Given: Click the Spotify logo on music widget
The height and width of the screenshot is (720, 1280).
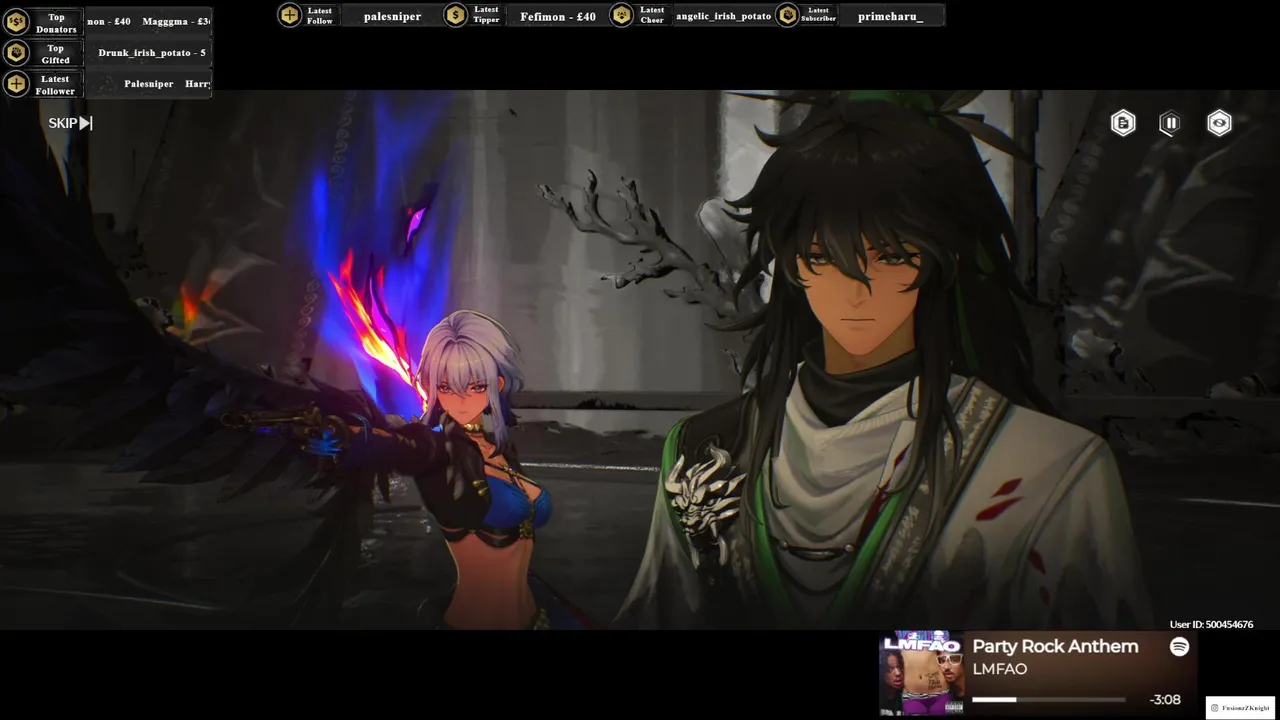Looking at the screenshot, I should [1179, 647].
